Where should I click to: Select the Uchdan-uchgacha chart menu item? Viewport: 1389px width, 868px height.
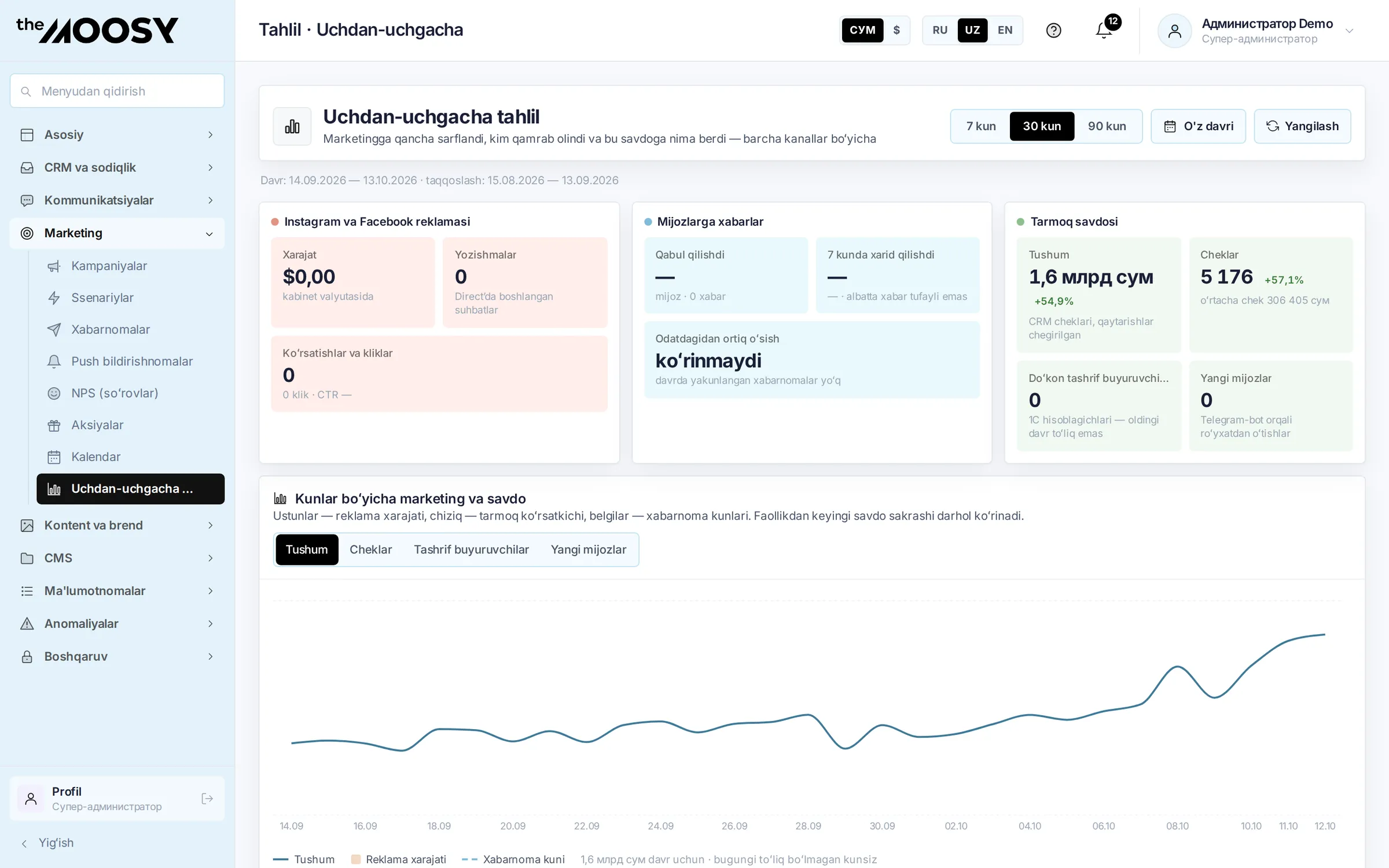pyautogui.click(x=130, y=489)
